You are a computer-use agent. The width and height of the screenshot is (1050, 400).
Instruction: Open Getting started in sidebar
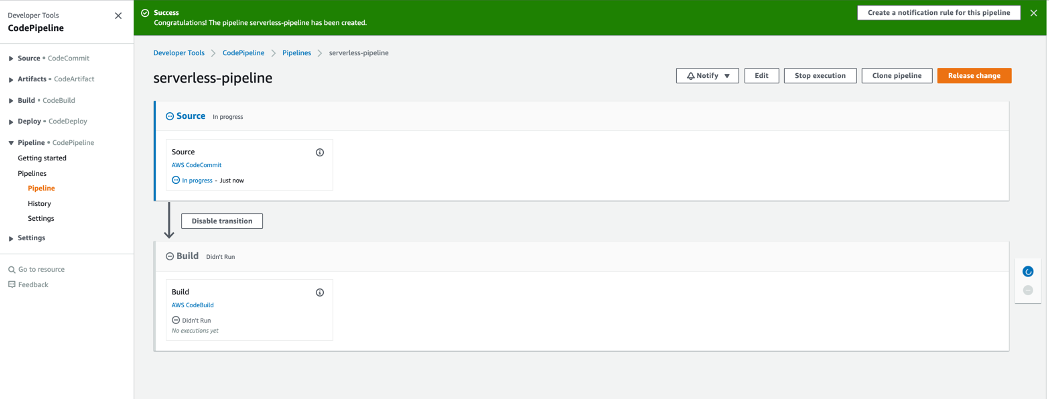point(42,158)
